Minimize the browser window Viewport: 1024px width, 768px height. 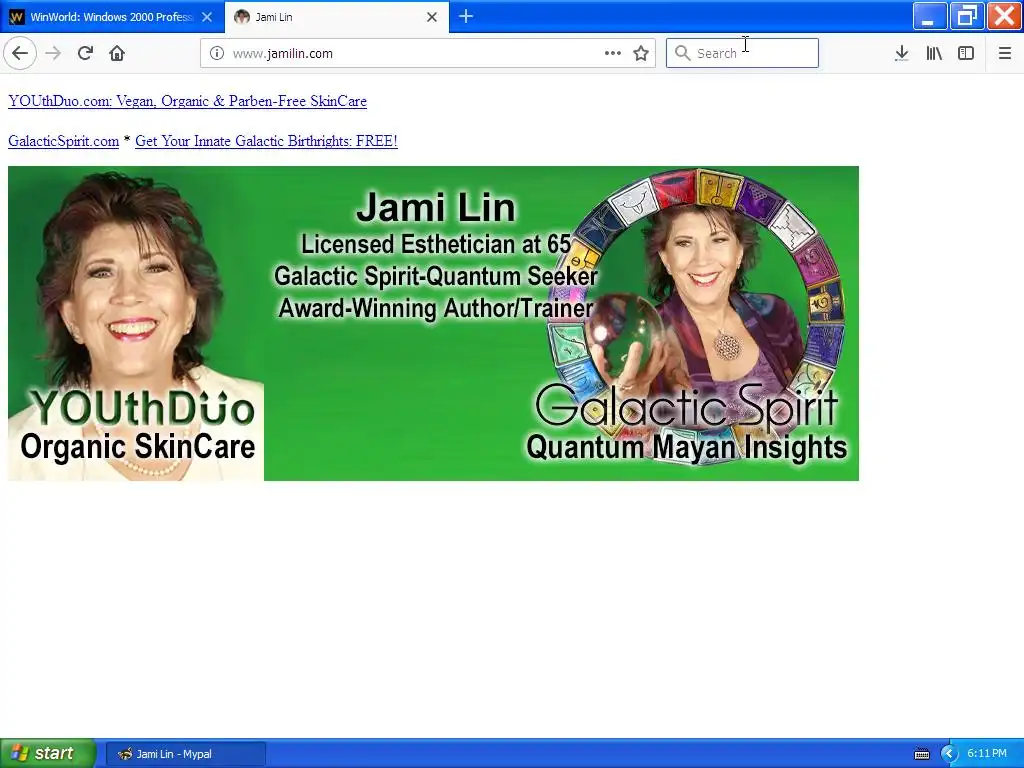929,16
